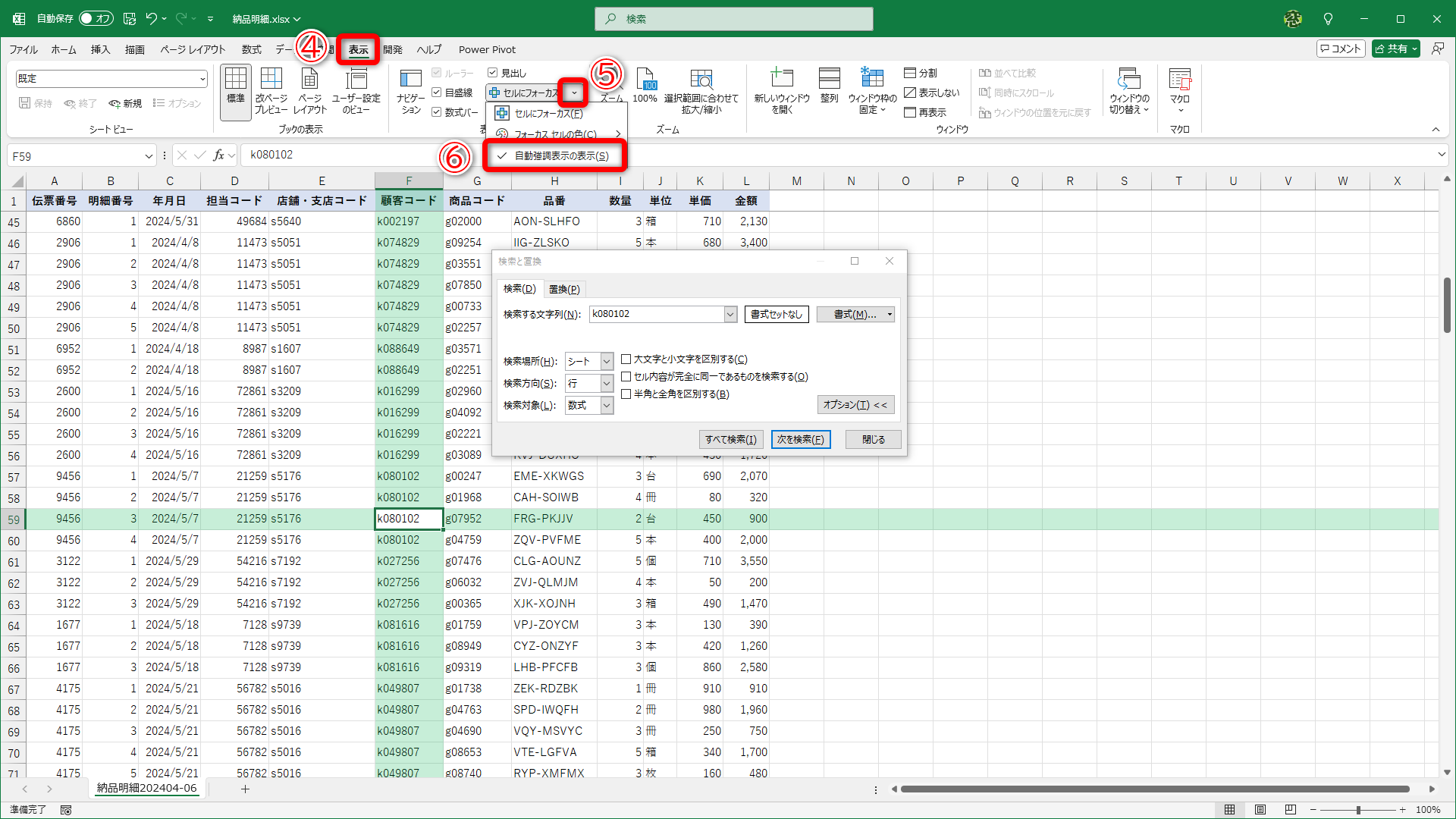
Task: Click the zoom slider in status bar
Action: 1357,810
